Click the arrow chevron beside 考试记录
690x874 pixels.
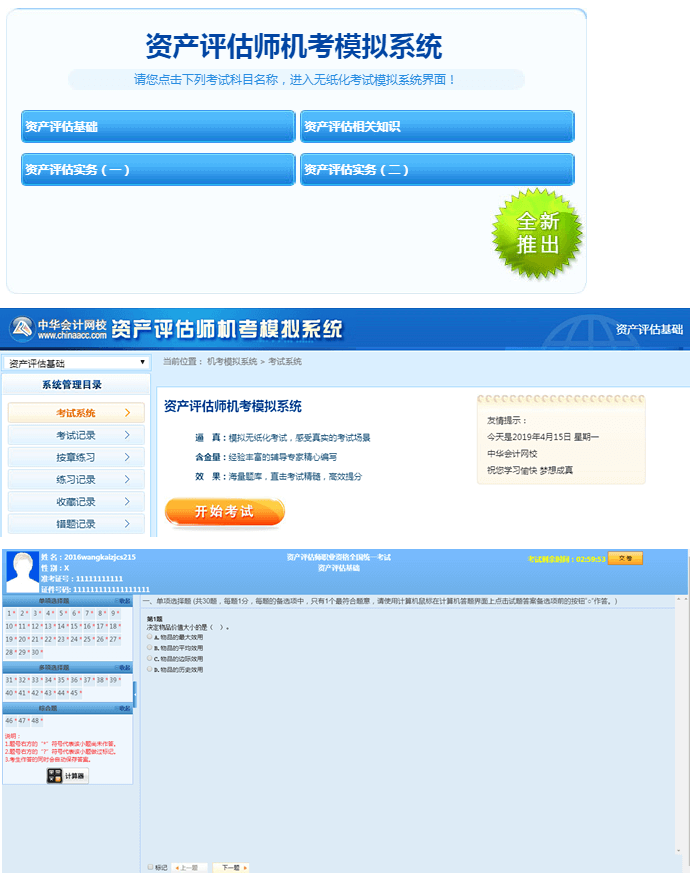pyautogui.click(x=128, y=435)
